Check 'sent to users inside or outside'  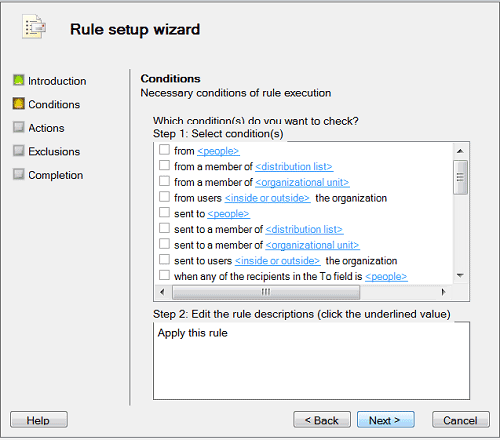click(x=164, y=259)
